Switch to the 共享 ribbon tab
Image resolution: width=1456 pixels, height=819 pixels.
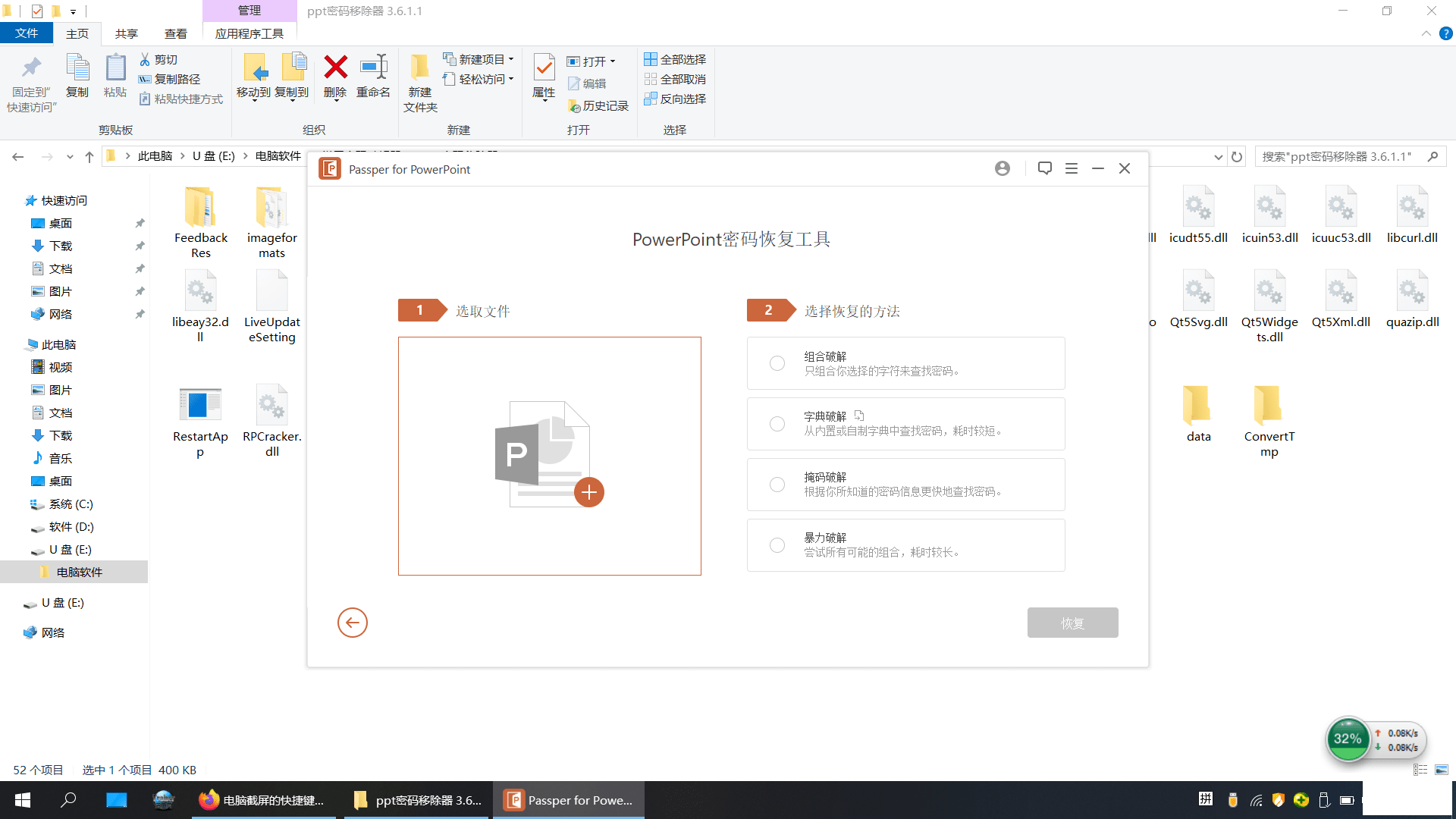click(x=126, y=33)
